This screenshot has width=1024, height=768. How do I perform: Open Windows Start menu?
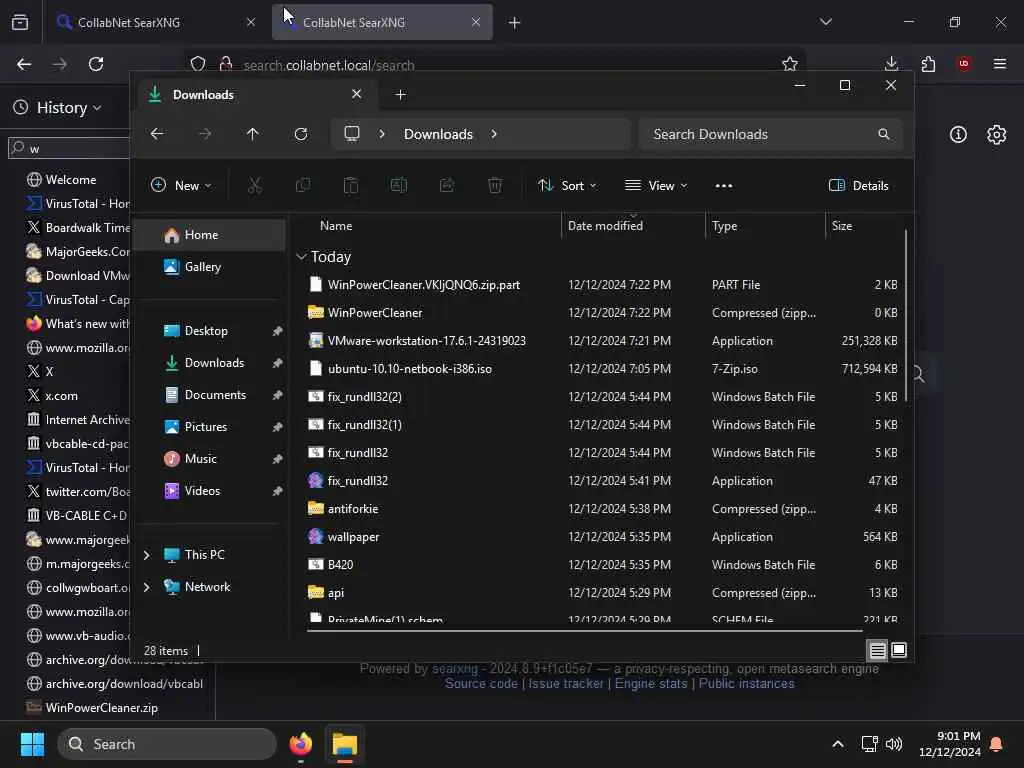point(32,744)
